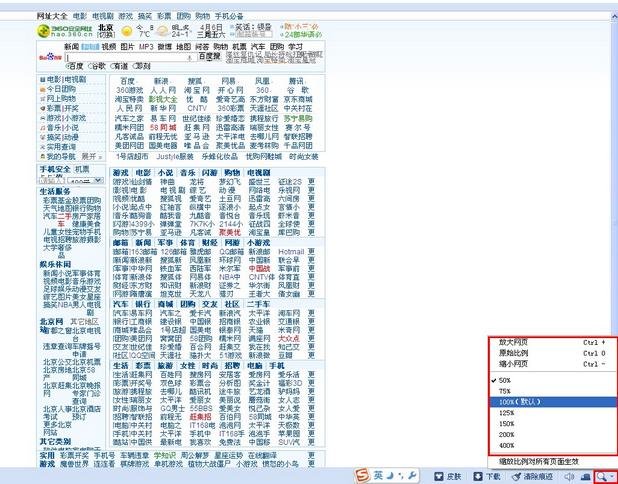Select 400% zoom level
Image resolution: width=618 pixels, height=484 pixels.
point(553,445)
